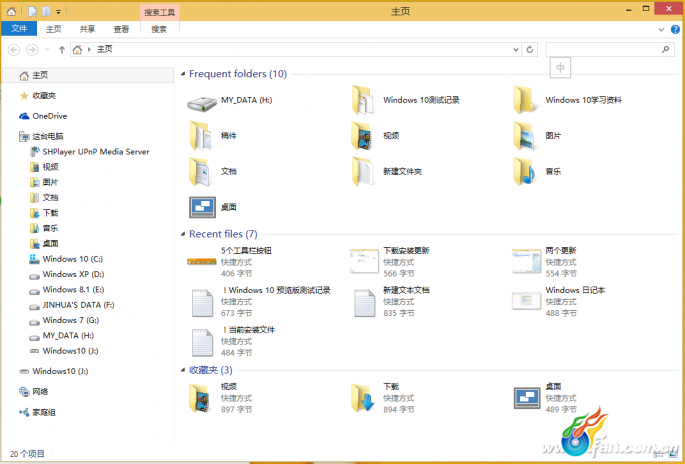685x464 pixels.
Task: Select JINHUA'S DATA (F:) drive
Action: tap(72, 305)
